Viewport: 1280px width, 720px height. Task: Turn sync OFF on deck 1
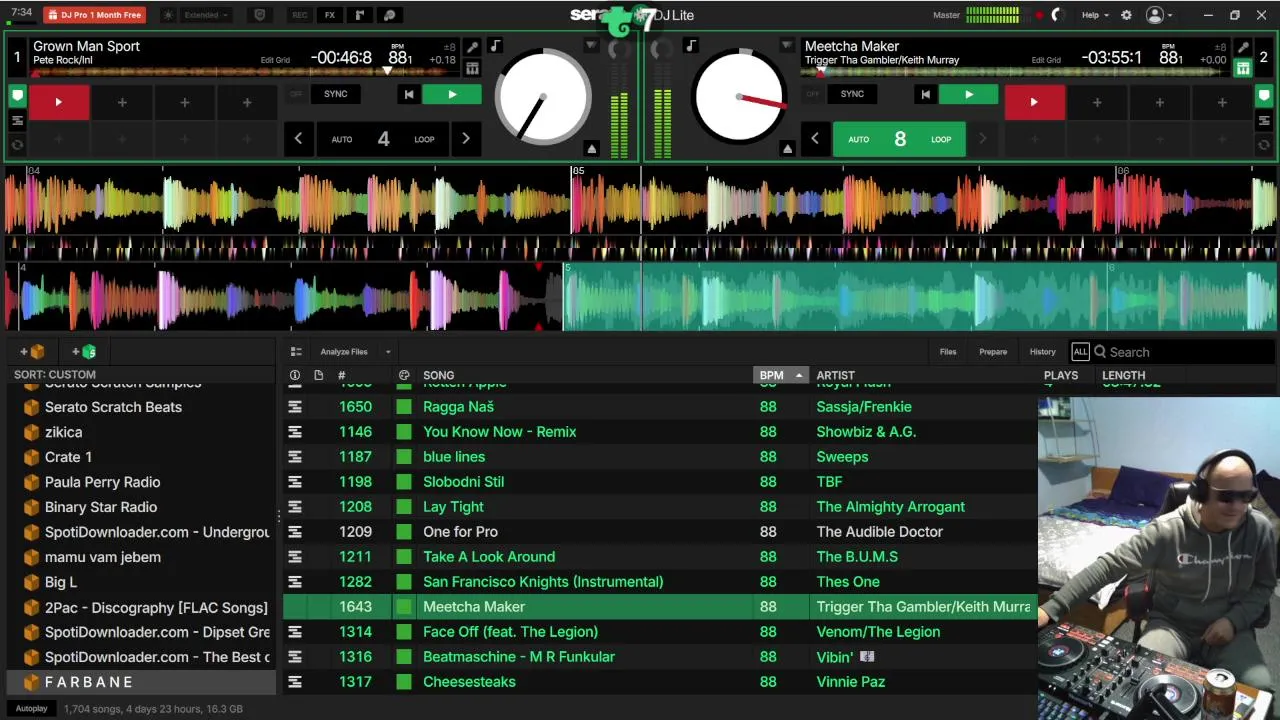coord(296,94)
